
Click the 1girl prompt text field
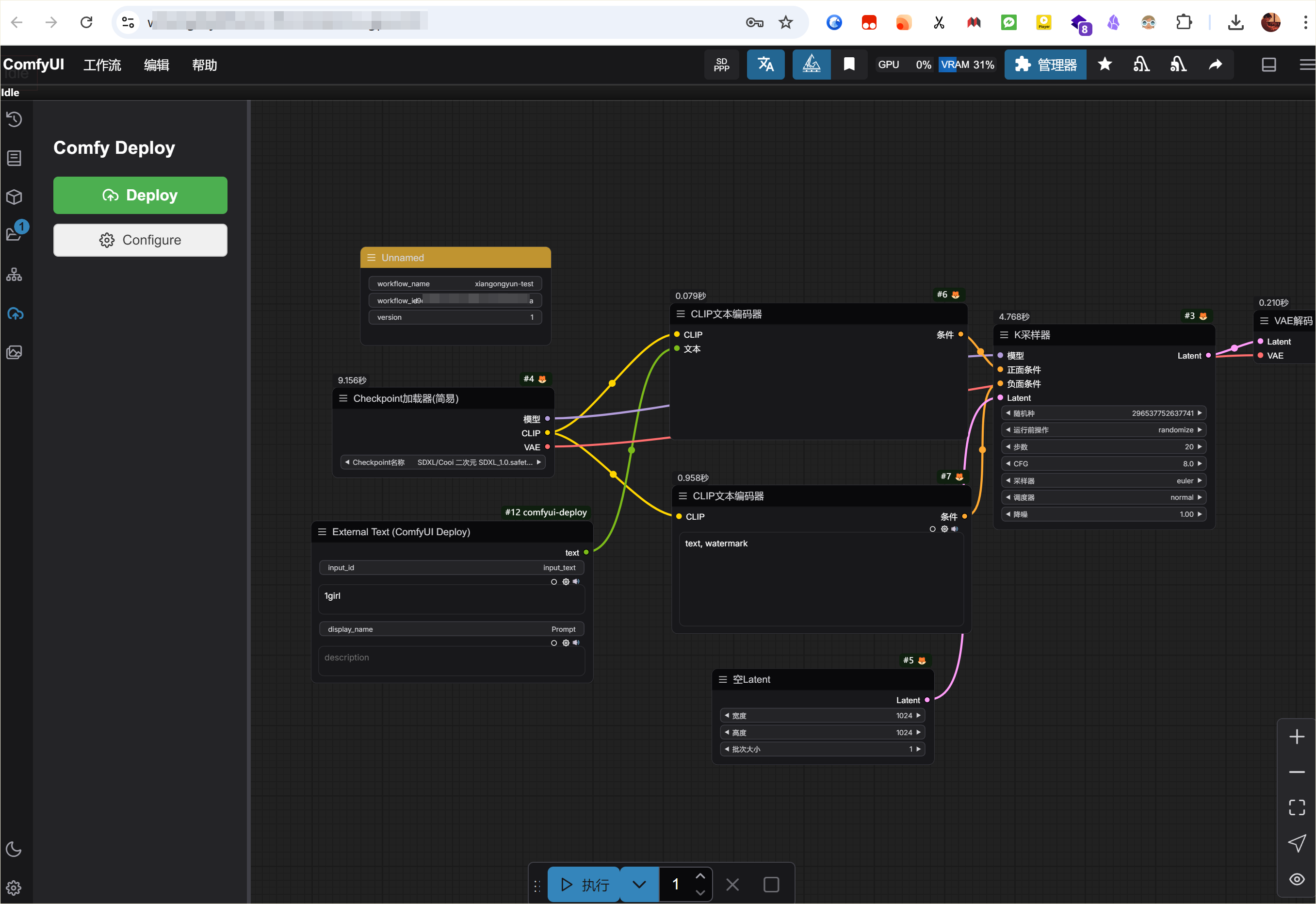click(451, 599)
